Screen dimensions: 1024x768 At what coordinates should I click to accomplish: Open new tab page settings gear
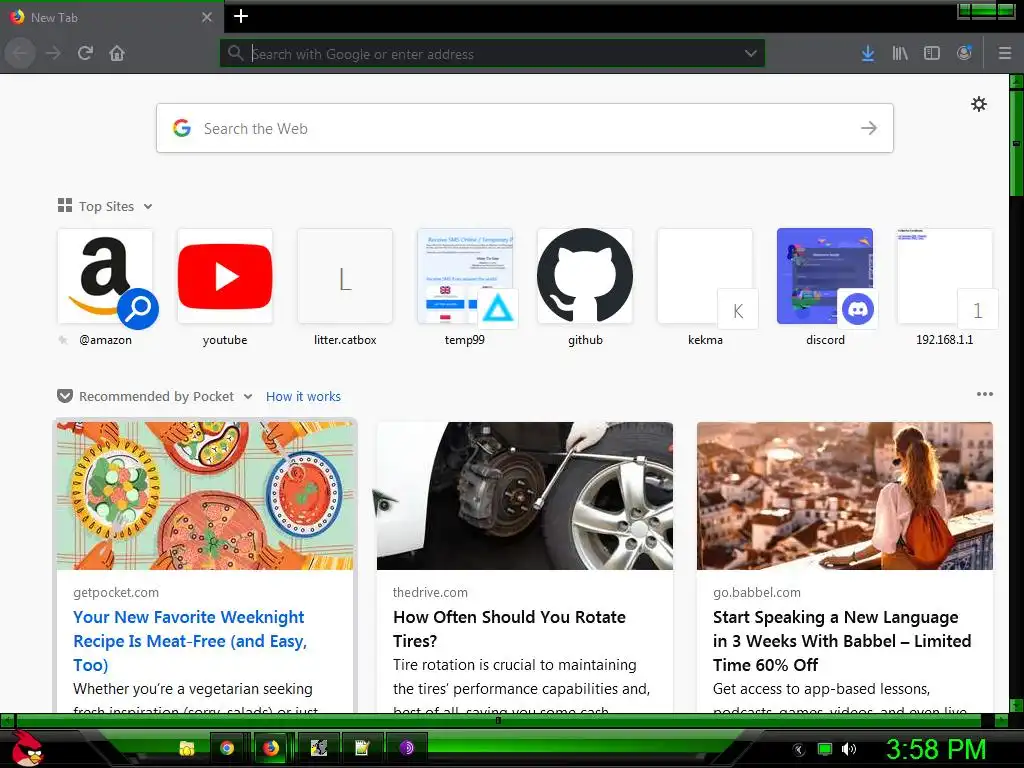click(978, 104)
